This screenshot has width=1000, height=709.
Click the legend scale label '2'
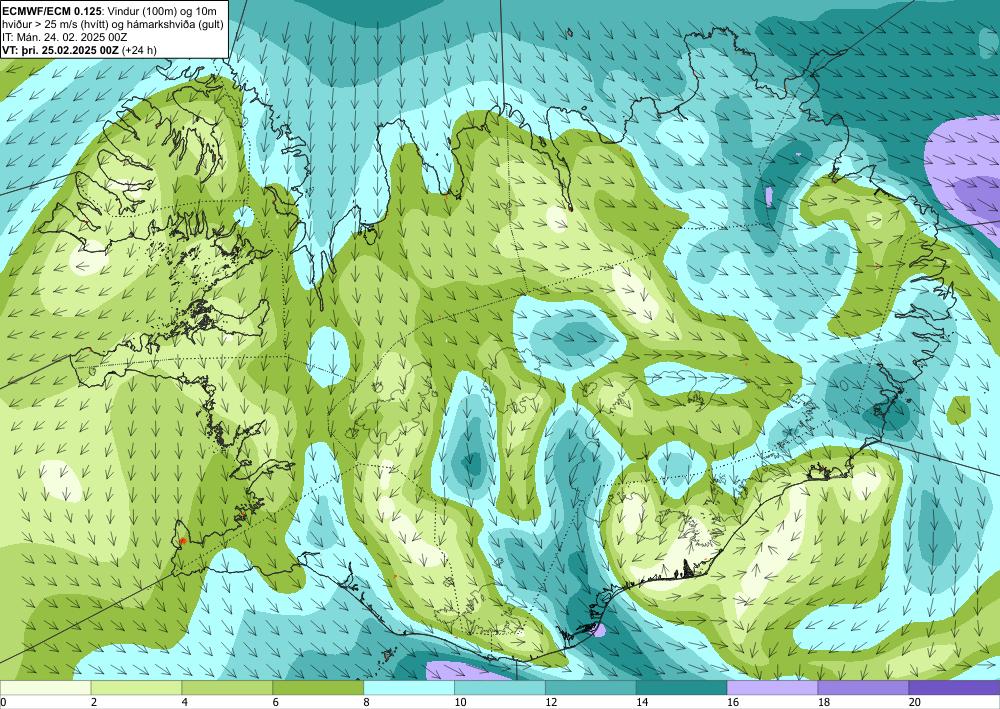94,702
